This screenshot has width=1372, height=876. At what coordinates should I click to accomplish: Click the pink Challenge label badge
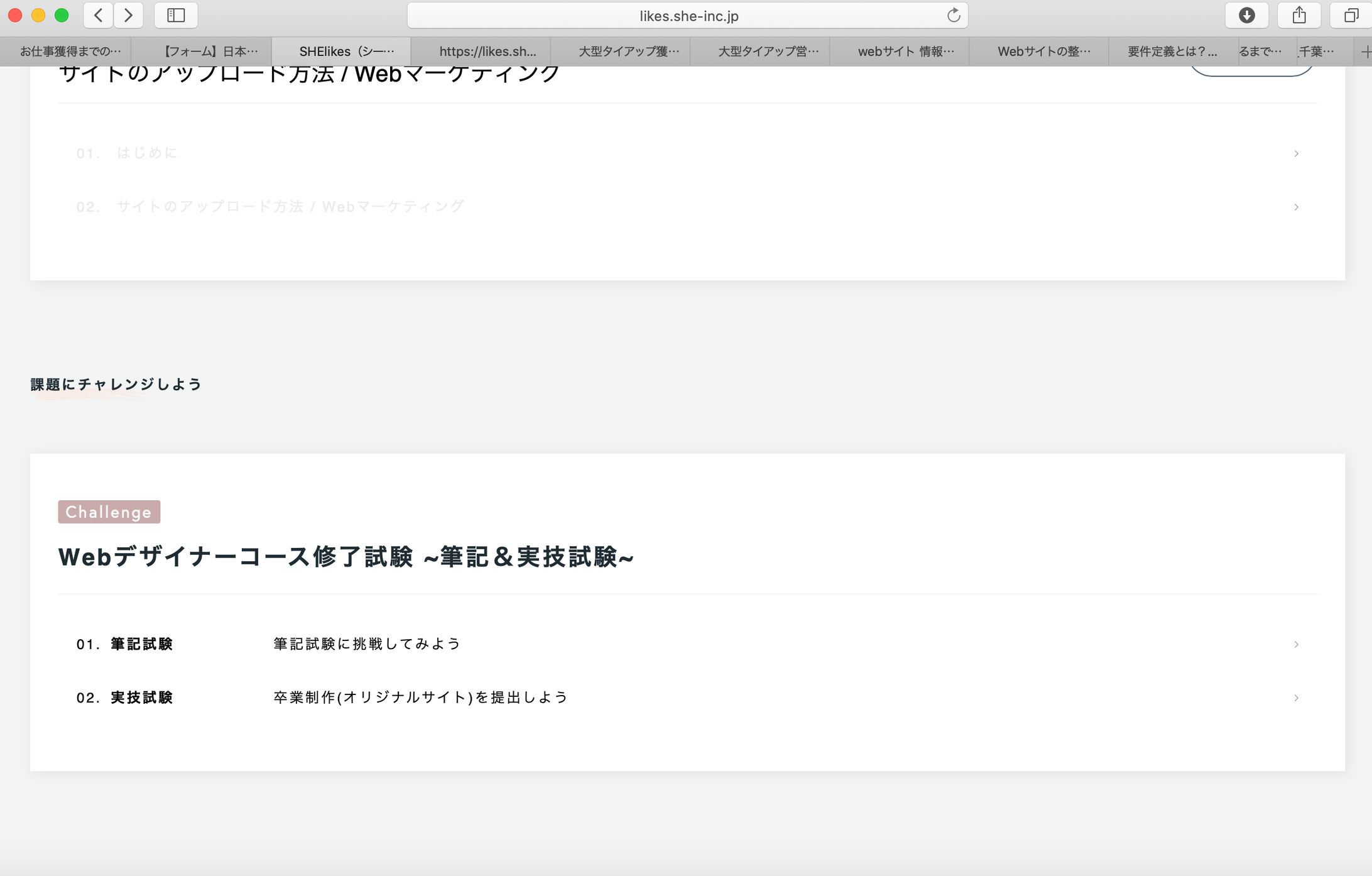point(109,512)
